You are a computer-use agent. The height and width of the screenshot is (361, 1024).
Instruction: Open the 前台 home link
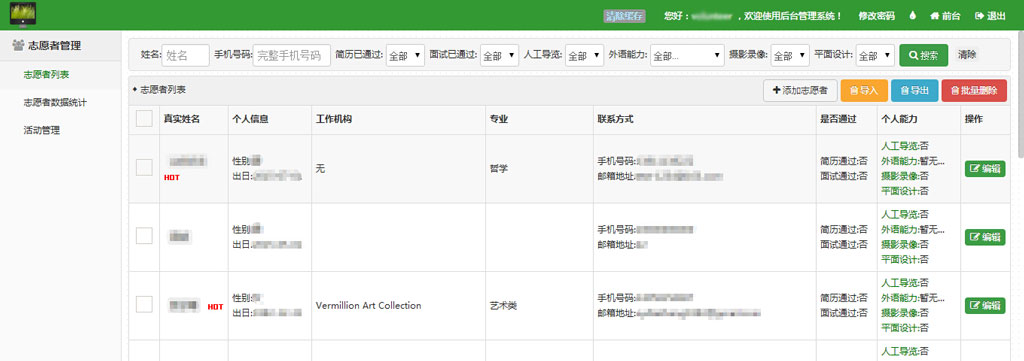click(945, 16)
